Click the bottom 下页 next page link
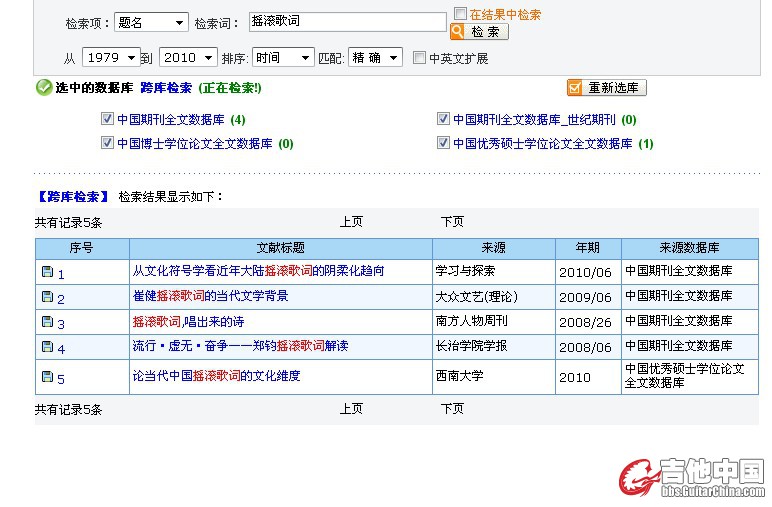This screenshot has width=772, height=507. [452, 409]
